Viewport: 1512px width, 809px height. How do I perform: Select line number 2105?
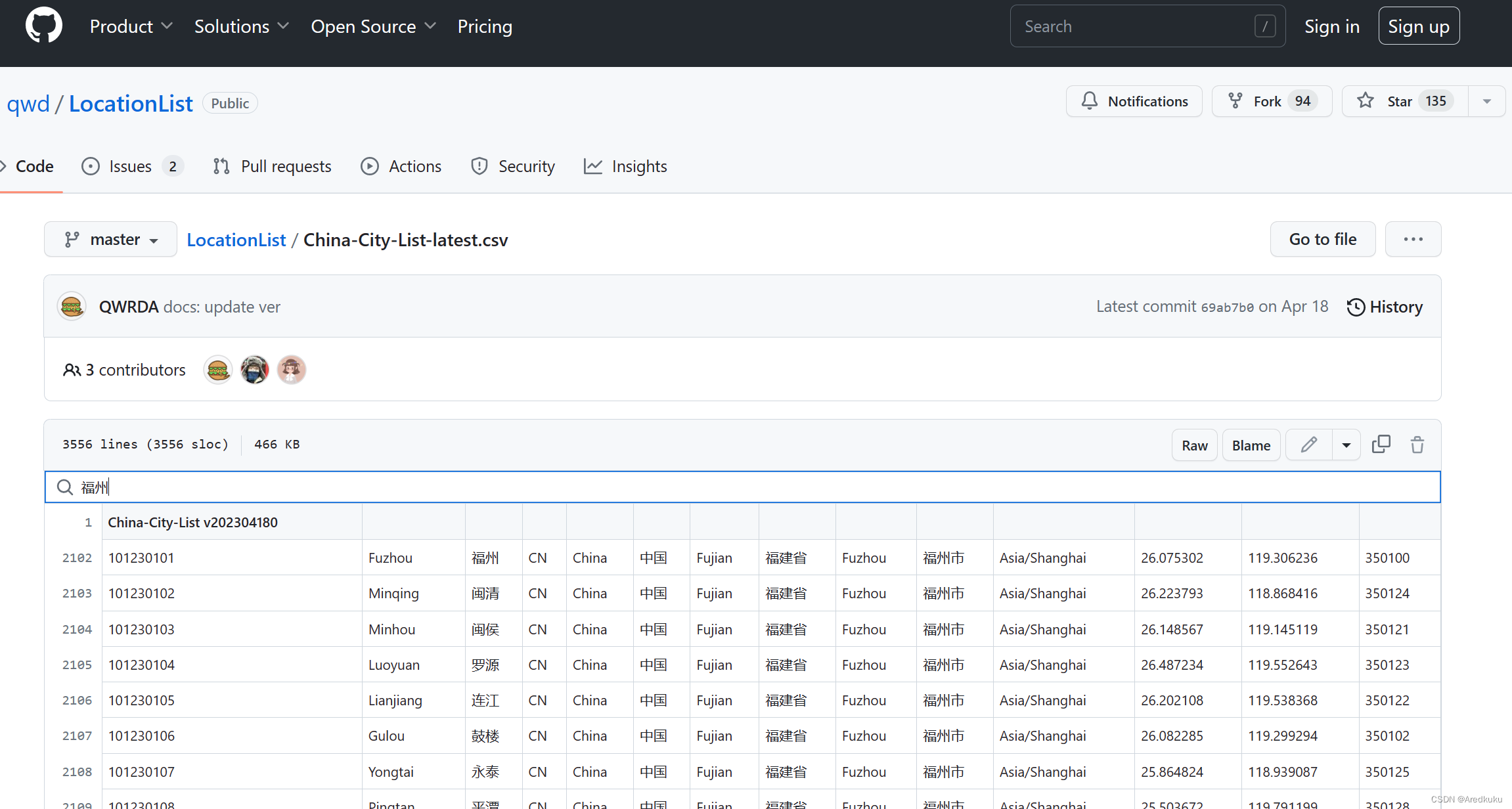tap(77, 665)
